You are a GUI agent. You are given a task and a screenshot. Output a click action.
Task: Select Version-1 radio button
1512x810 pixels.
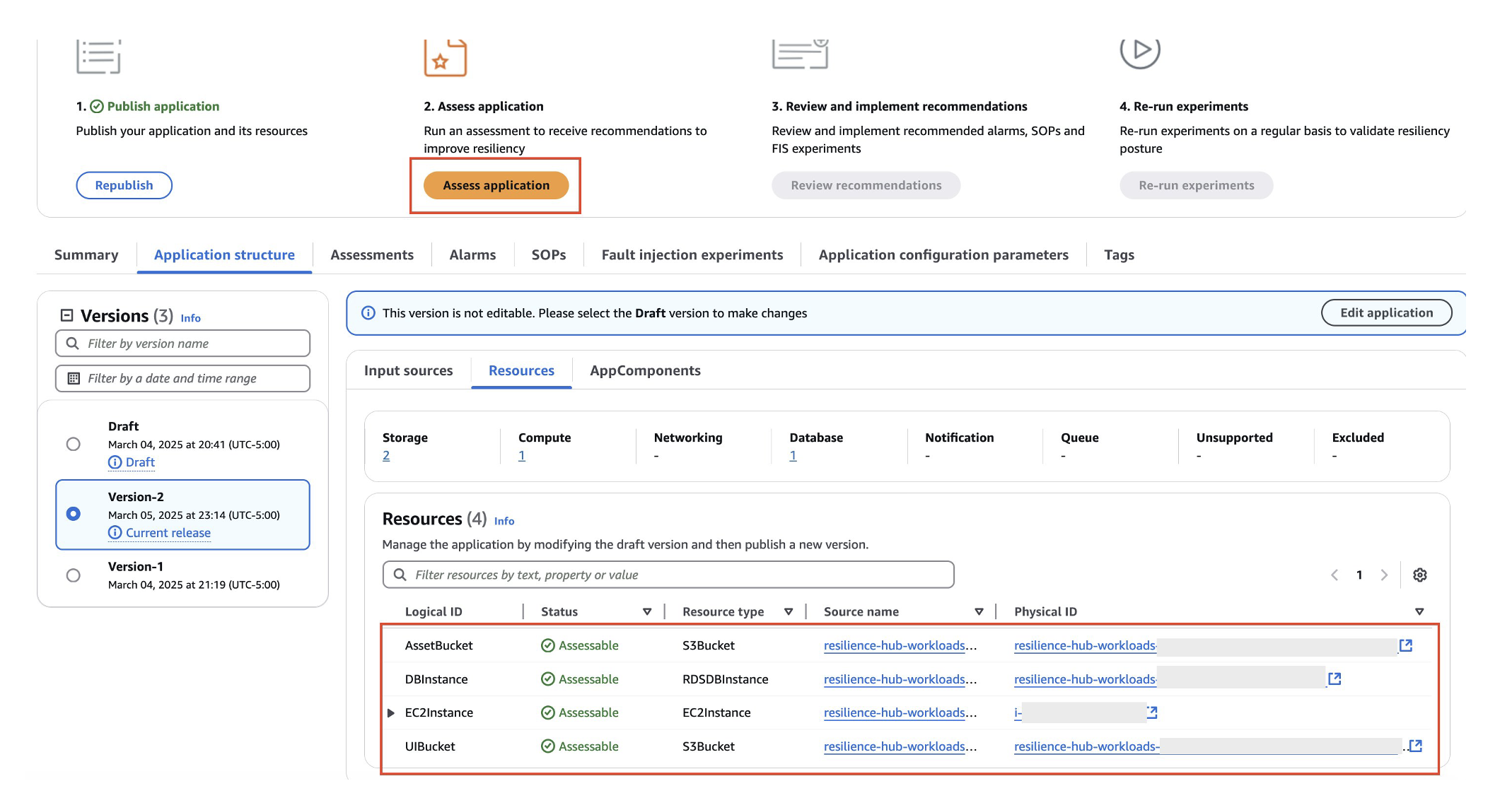coord(74,575)
